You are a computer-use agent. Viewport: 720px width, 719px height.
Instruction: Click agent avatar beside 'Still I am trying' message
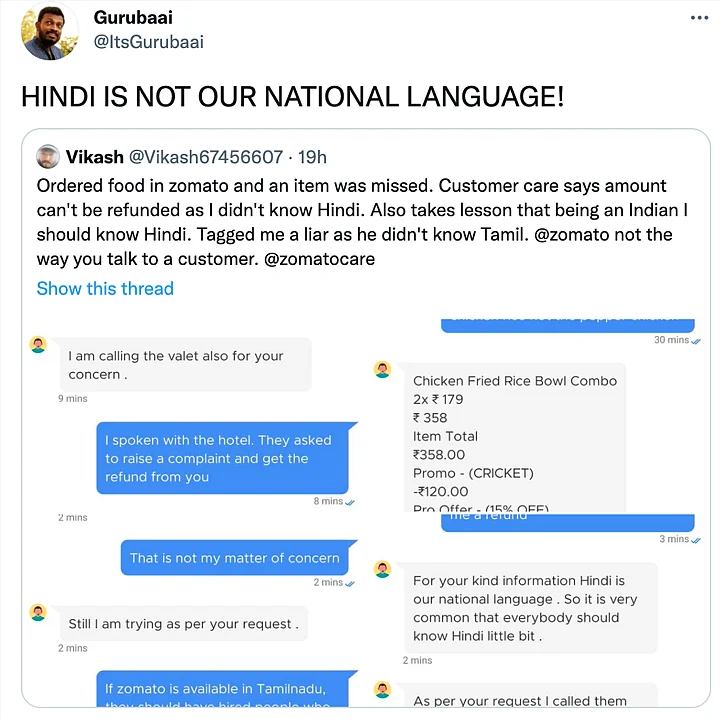[x=38, y=612]
